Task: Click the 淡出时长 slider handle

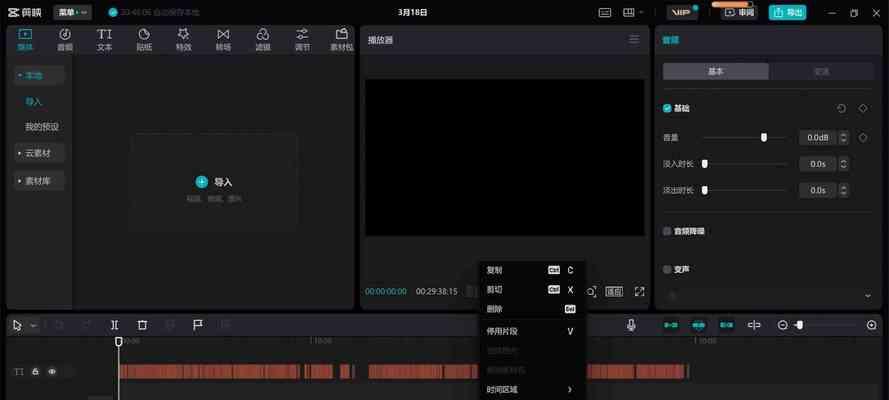Action: coord(705,190)
